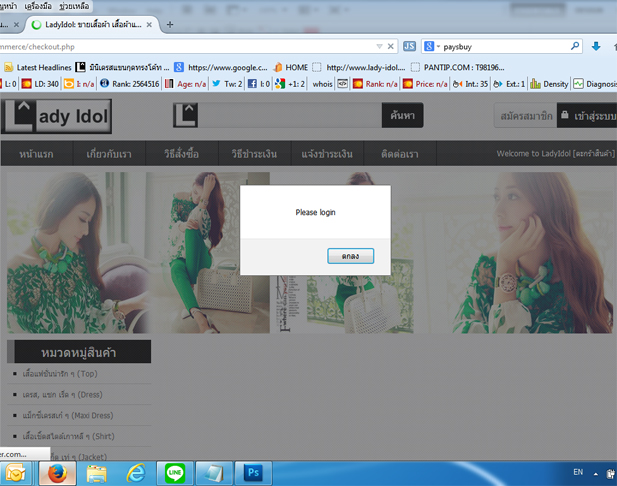Screen dimensions: 617x486
Task: Open the Outlook mail taskbar icon
Action: [x=15, y=473]
